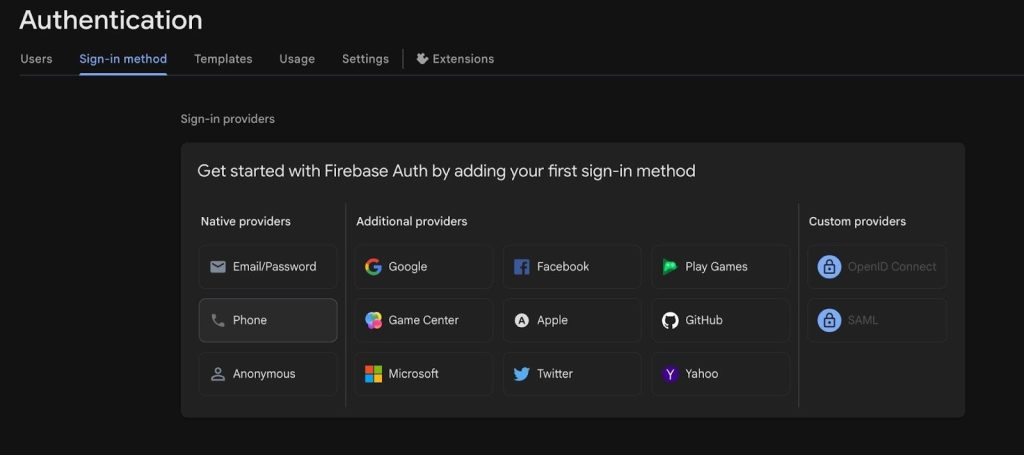Click the SAML lock icon

[x=829, y=320]
